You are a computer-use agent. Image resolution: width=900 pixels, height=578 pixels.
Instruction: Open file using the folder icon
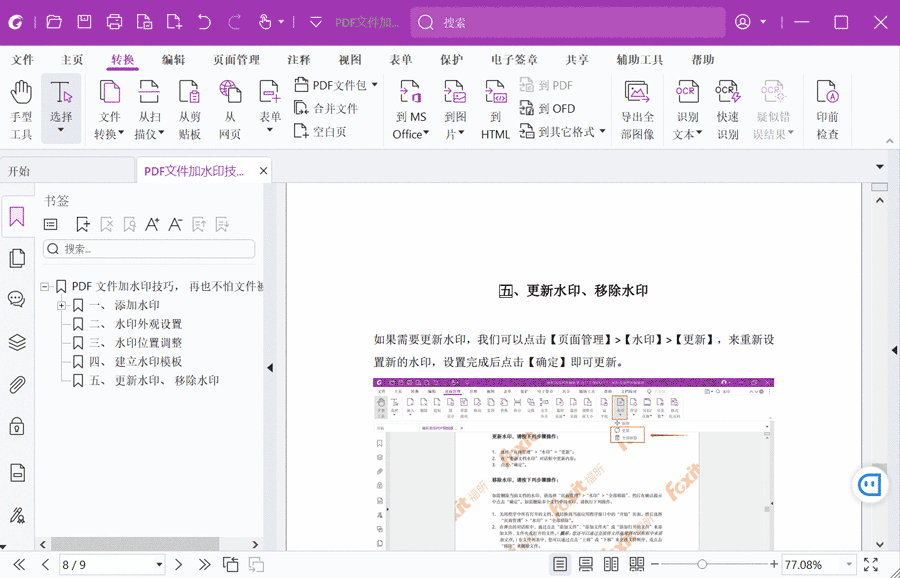(54, 22)
